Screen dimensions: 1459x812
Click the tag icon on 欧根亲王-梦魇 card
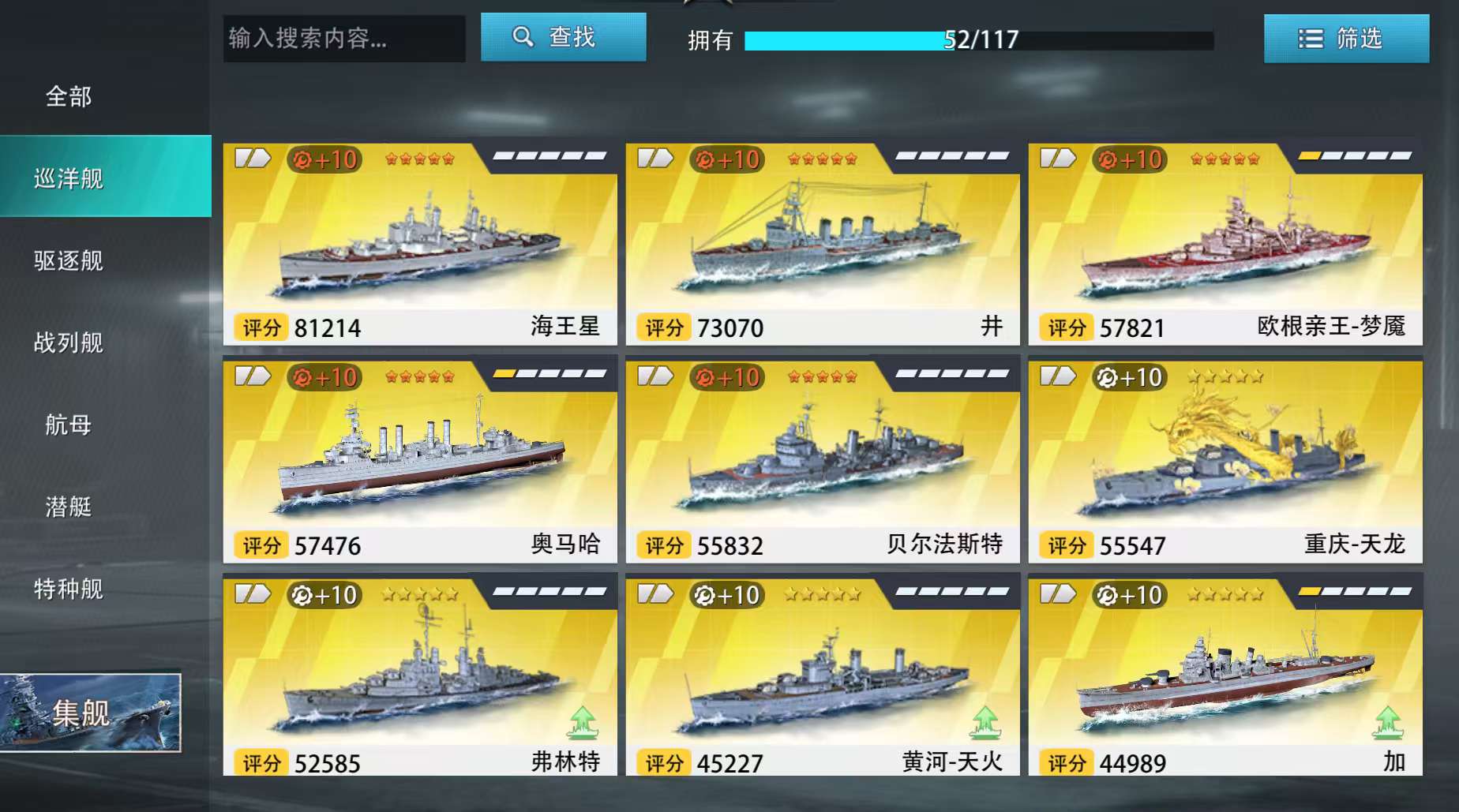pyautogui.click(x=1058, y=159)
